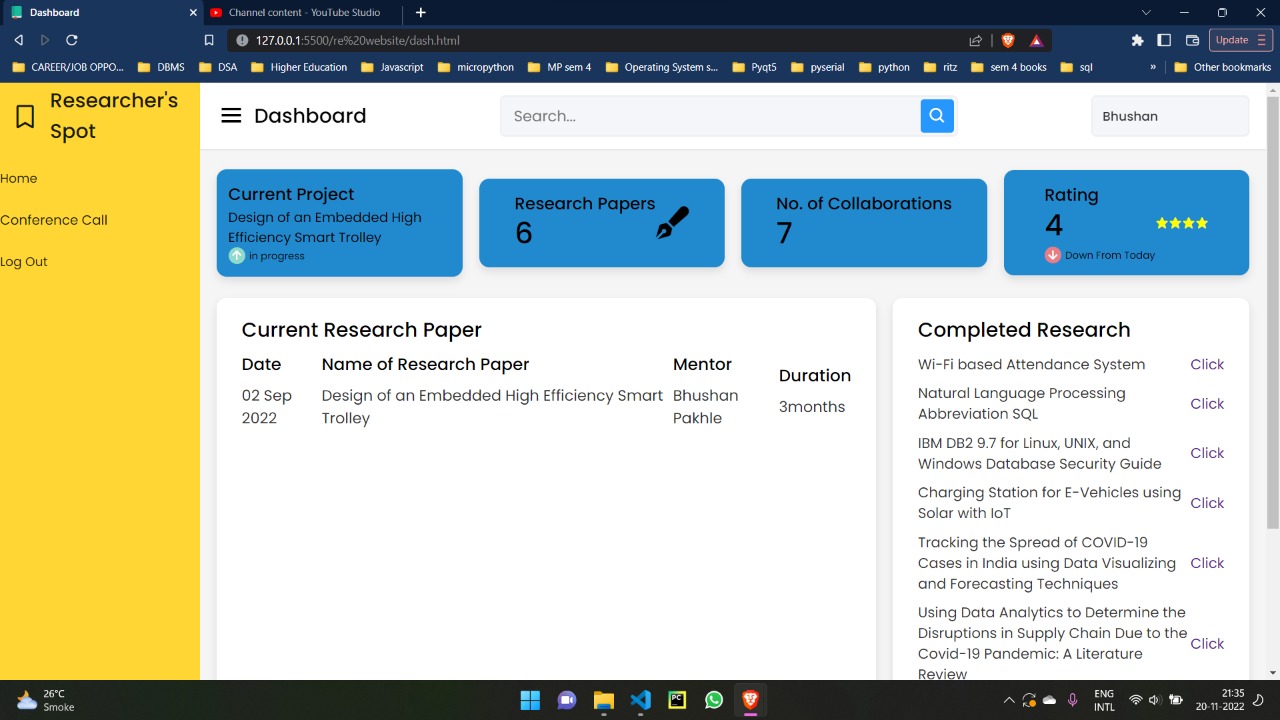Open the Other bookmarks folder
This screenshot has height=720, width=1280.
point(1222,67)
